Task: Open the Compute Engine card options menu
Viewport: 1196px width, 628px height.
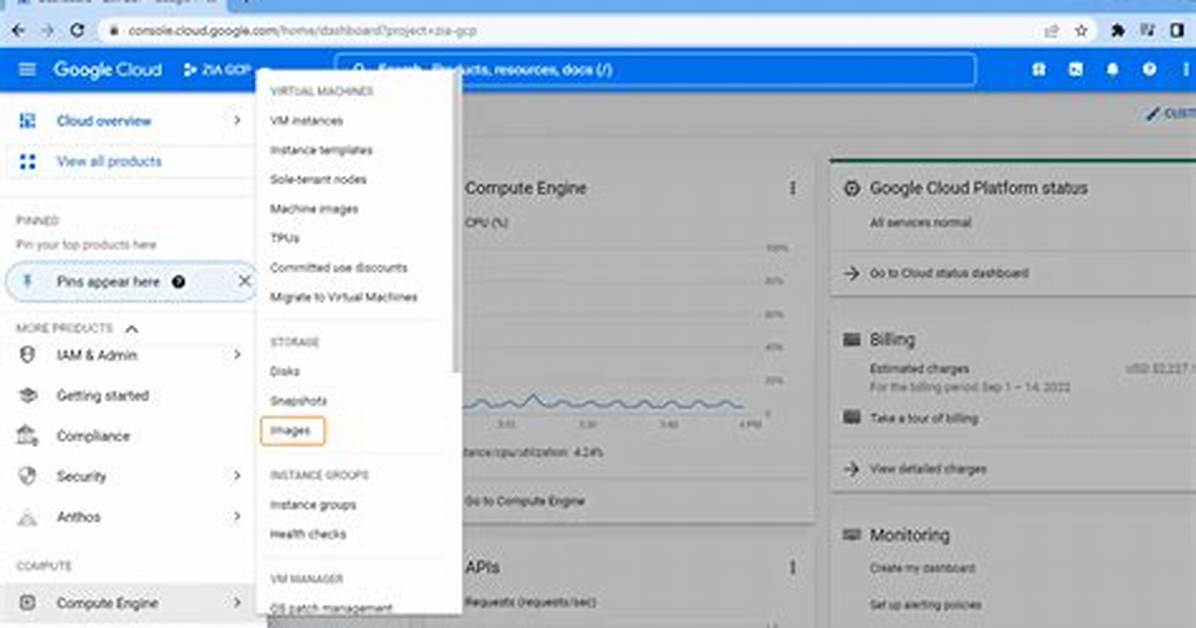Action: (x=793, y=188)
